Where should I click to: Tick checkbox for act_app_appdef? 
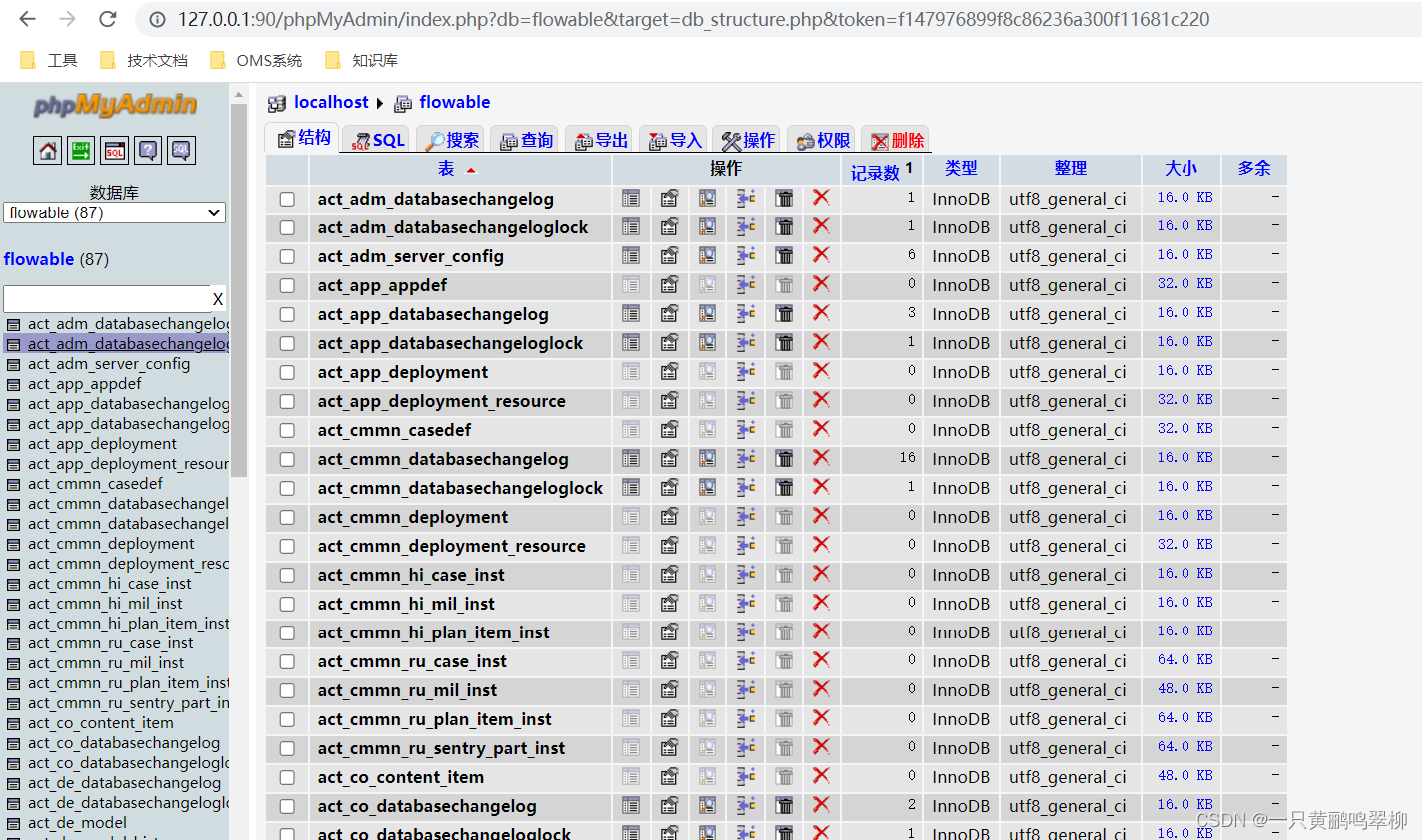[287, 286]
